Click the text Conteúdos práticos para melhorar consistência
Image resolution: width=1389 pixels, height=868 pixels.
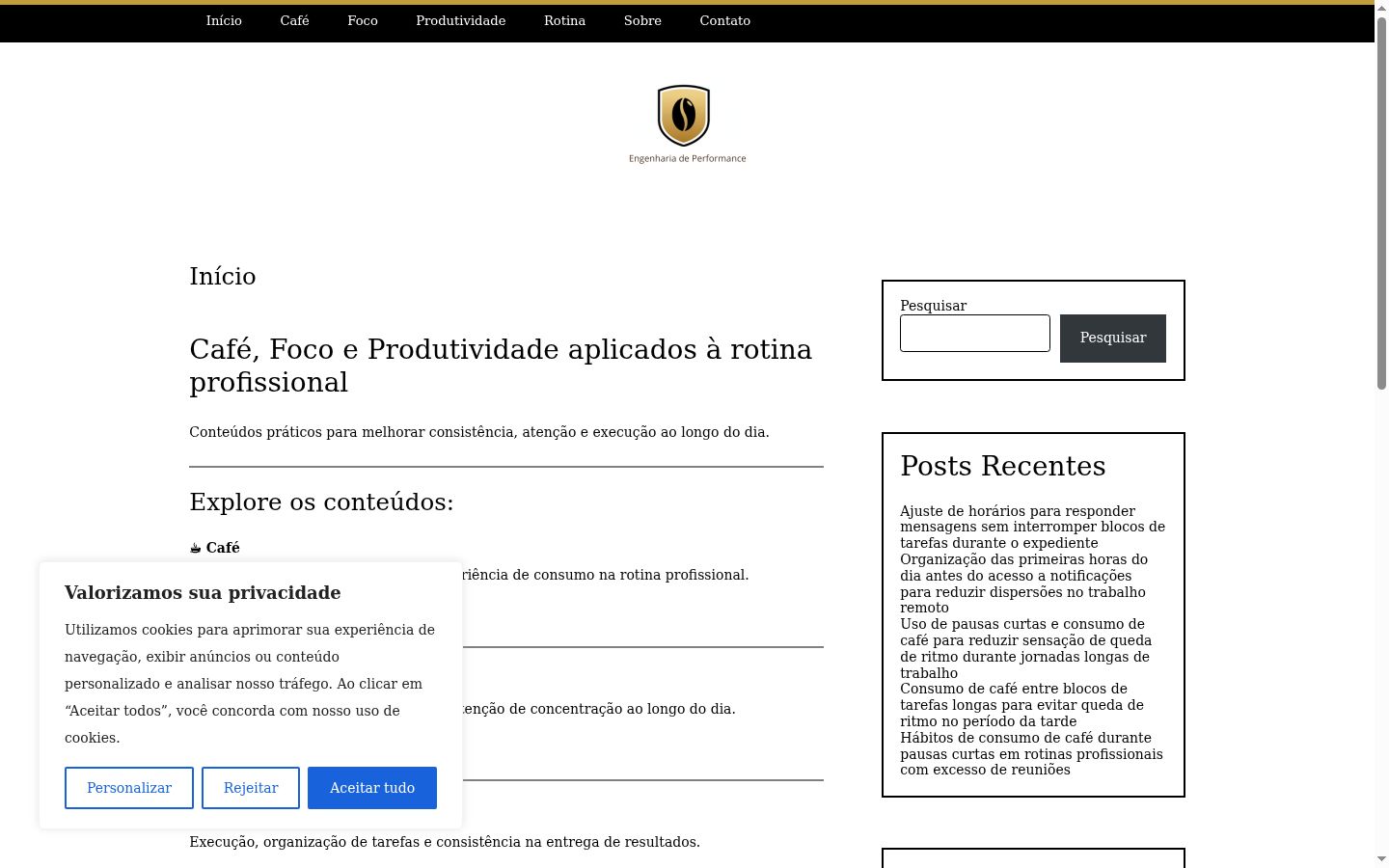click(479, 432)
